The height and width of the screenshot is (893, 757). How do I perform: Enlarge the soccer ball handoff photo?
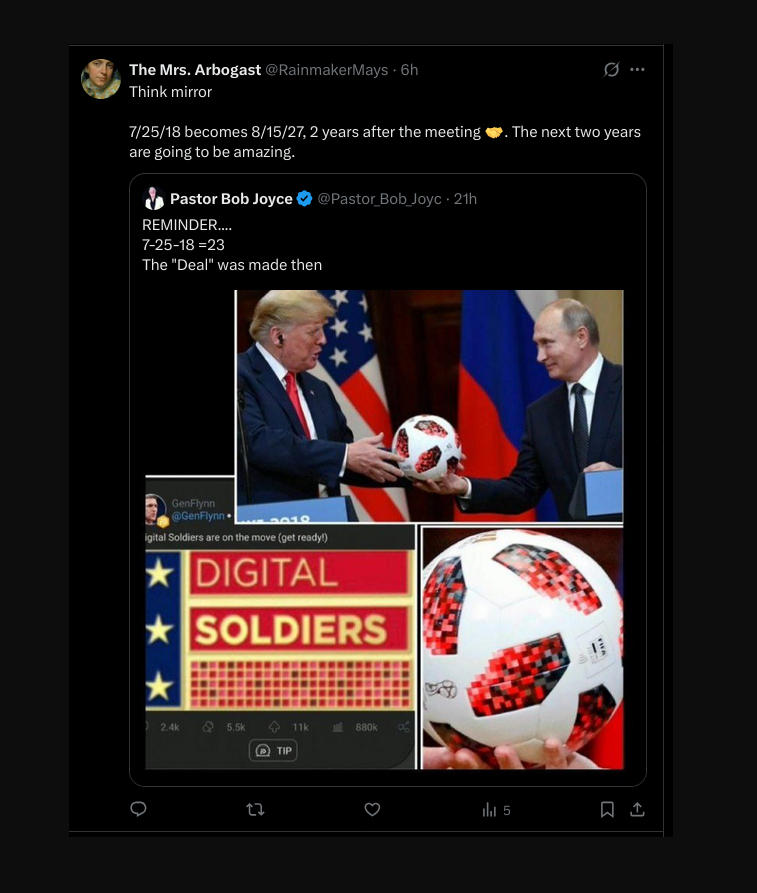point(429,405)
